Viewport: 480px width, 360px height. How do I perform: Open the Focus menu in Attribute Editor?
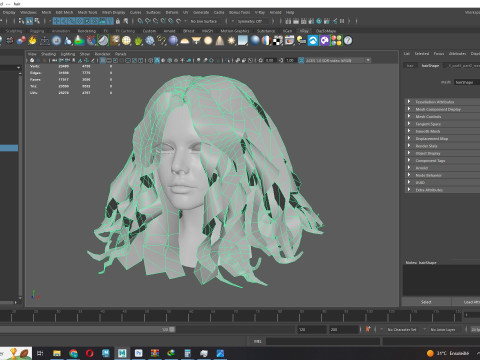[439, 53]
